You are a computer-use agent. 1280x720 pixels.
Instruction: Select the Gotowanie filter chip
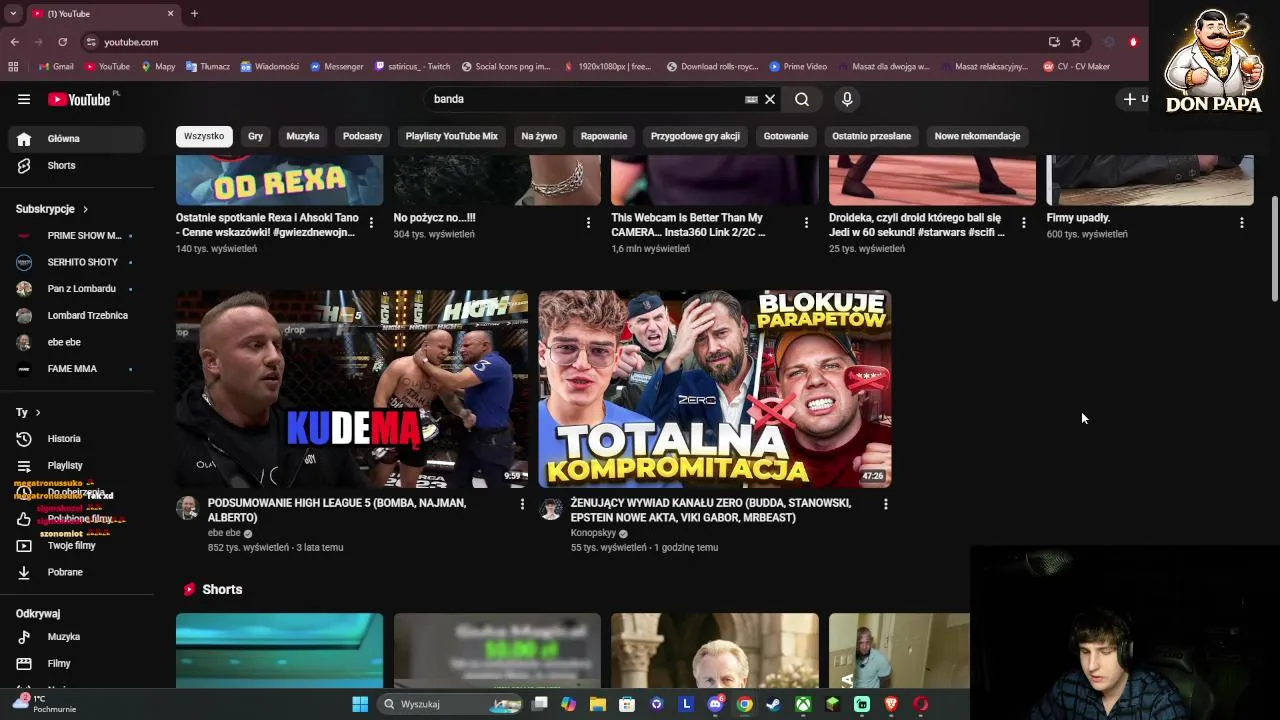[x=786, y=136]
